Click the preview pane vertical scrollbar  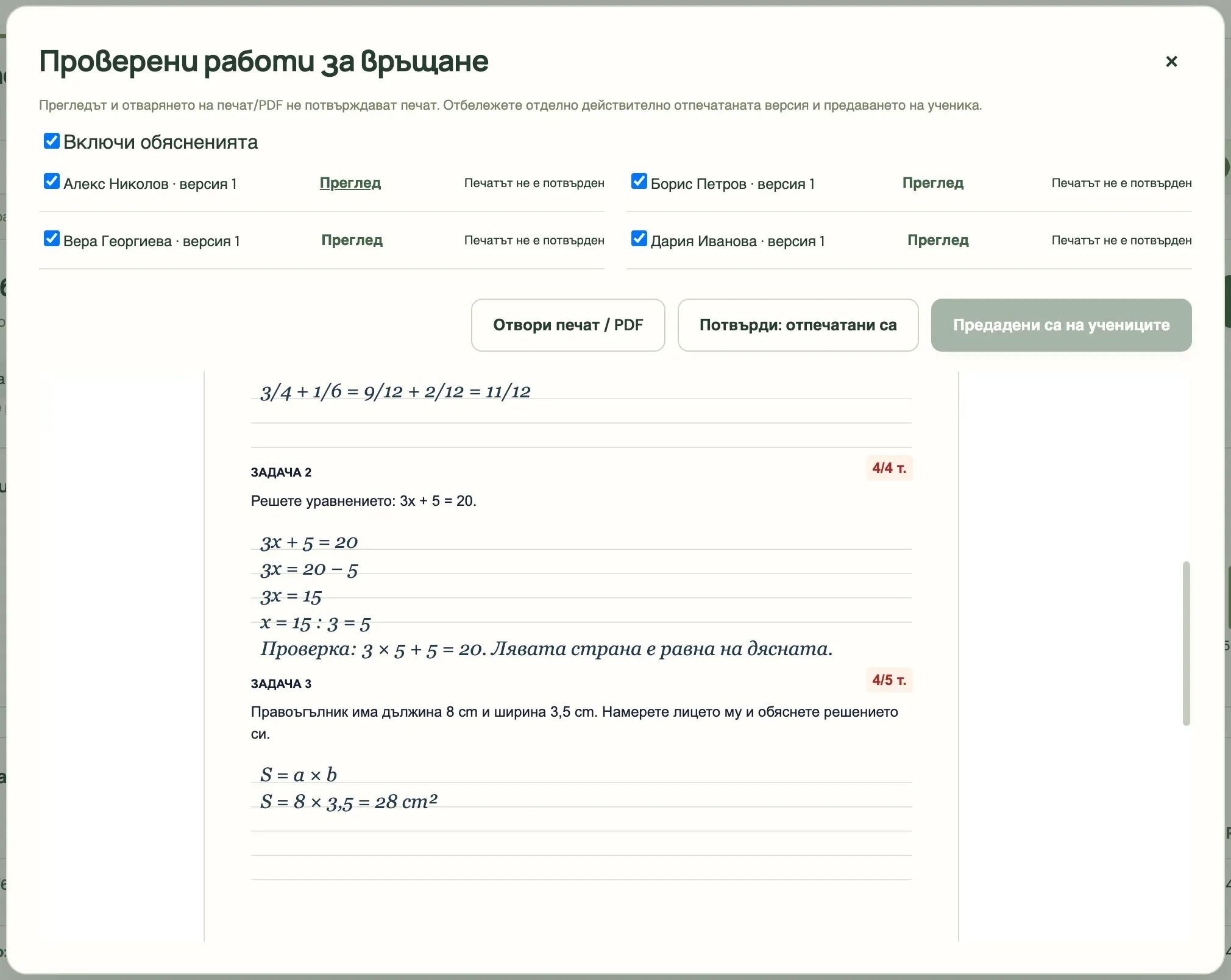click(1186, 643)
